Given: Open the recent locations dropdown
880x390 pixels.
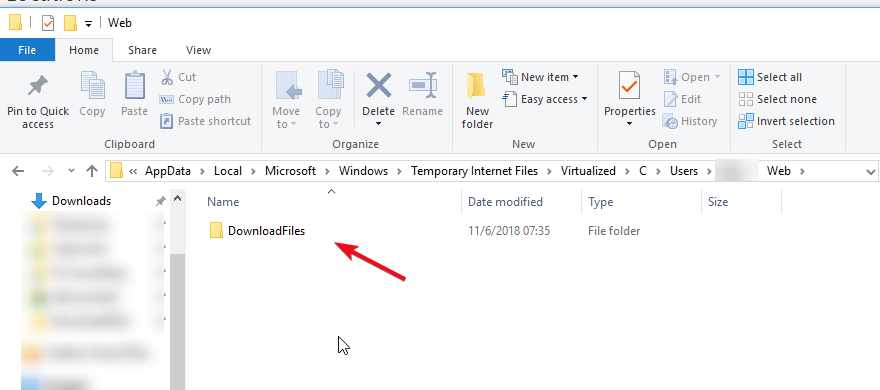Looking at the screenshot, I should 71,171.
